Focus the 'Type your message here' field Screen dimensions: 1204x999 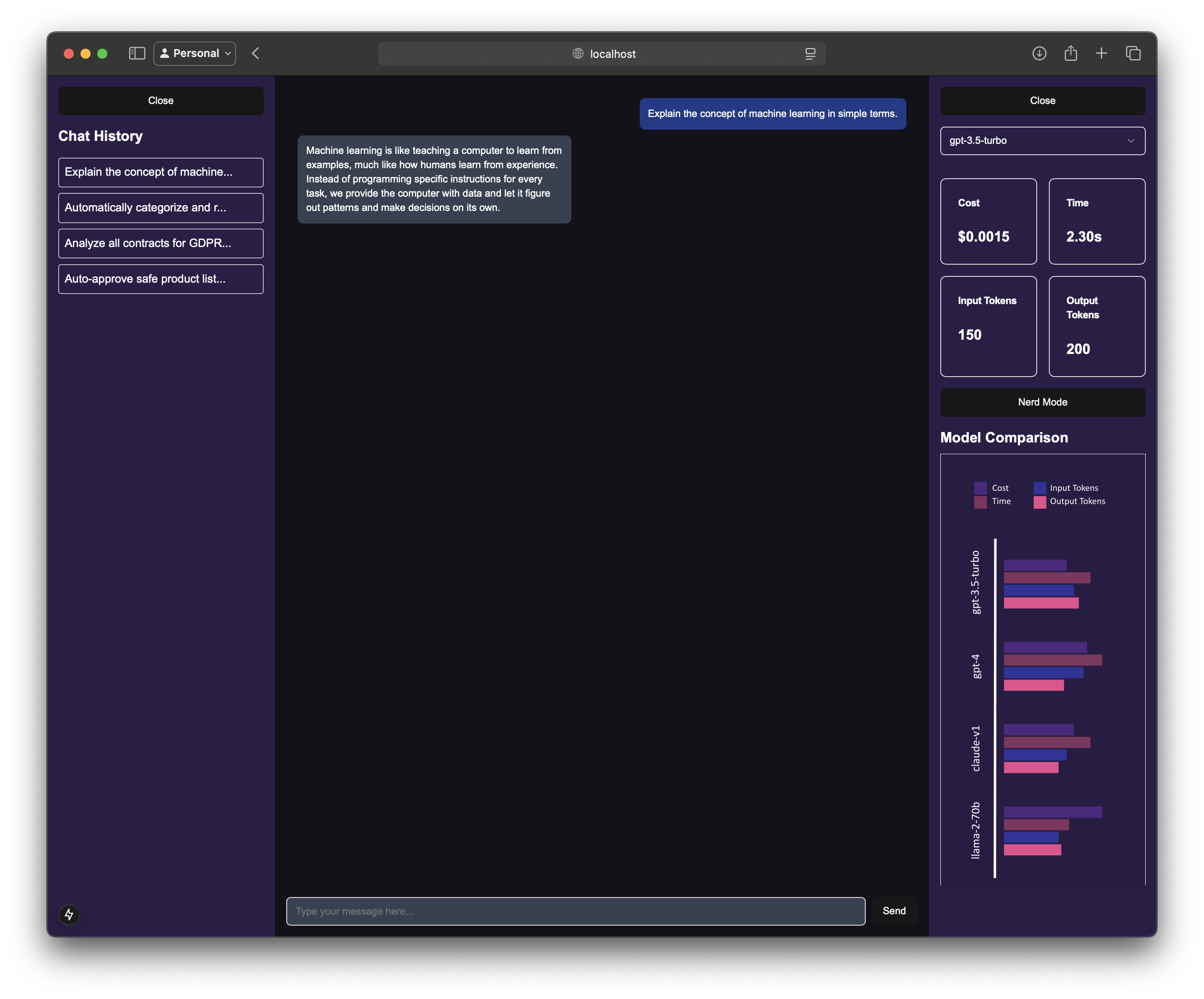[575, 911]
